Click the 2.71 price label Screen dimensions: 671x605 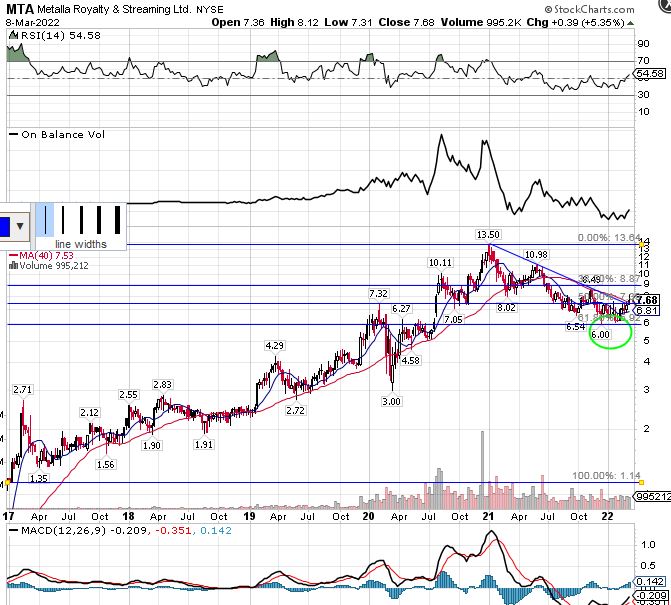click(22, 389)
